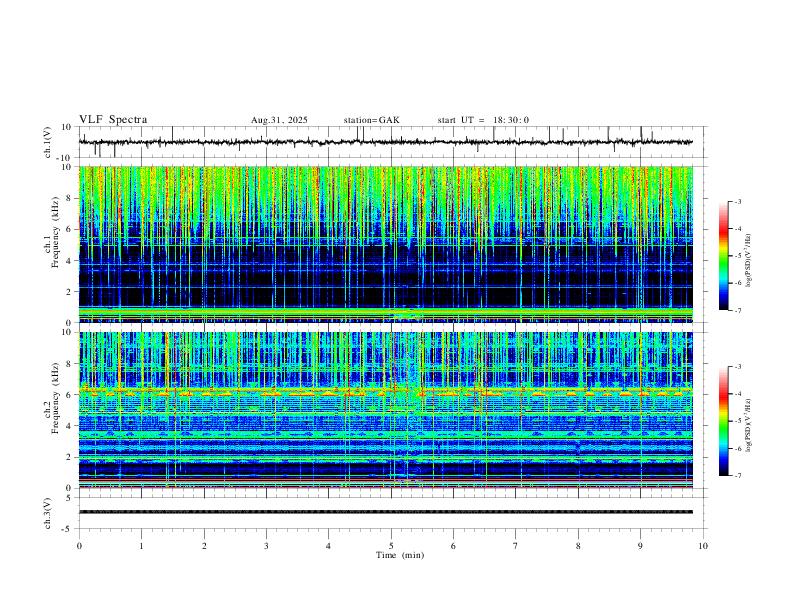
Task: Click the orange 6 kHz band in ch.2 spectrogram
Action: [386, 392]
